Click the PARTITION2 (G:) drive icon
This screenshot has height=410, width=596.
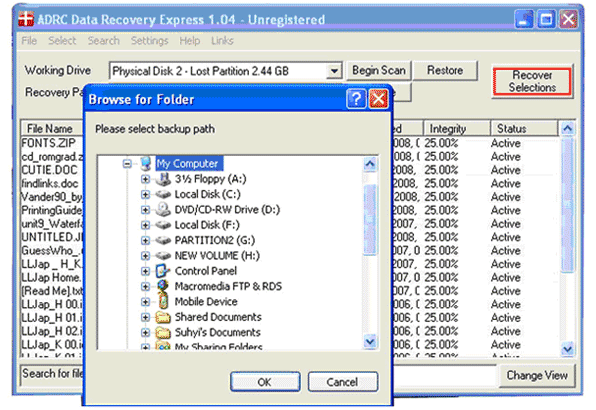(x=163, y=240)
